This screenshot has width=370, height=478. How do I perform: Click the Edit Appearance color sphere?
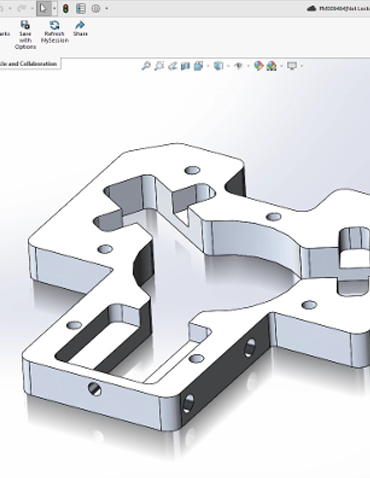258,66
